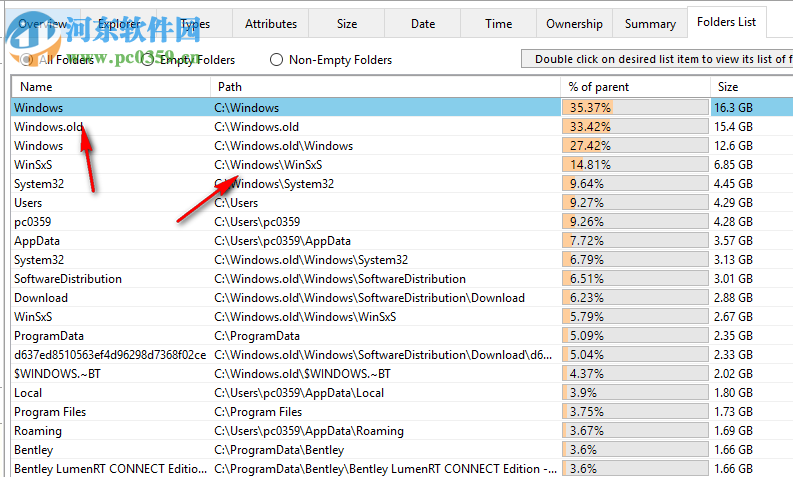Sort by the Name column header

[x=111, y=86]
